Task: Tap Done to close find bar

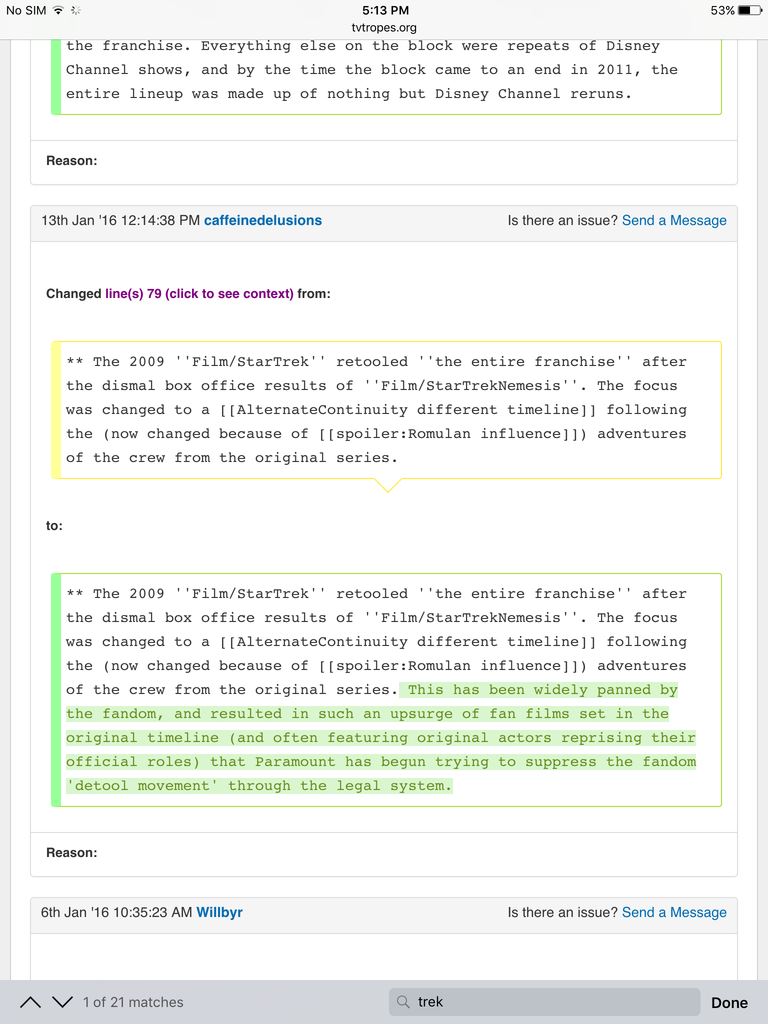Action: (x=729, y=1002)
